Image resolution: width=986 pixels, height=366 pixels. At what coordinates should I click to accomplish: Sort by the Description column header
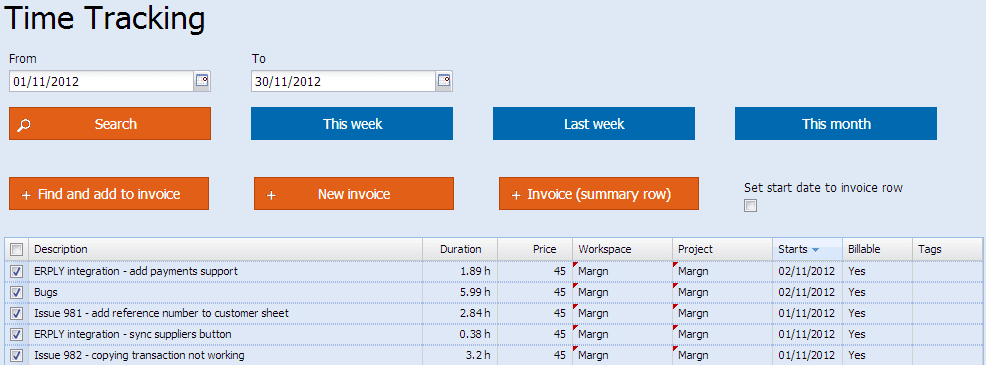click(x=225, y=250)
